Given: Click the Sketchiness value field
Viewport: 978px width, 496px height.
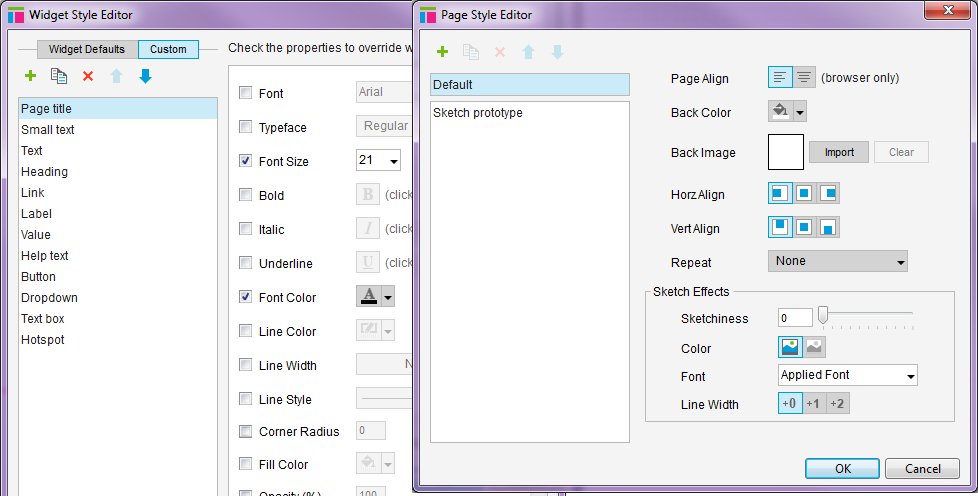Looking at the screenshot, I should [795, 318].
